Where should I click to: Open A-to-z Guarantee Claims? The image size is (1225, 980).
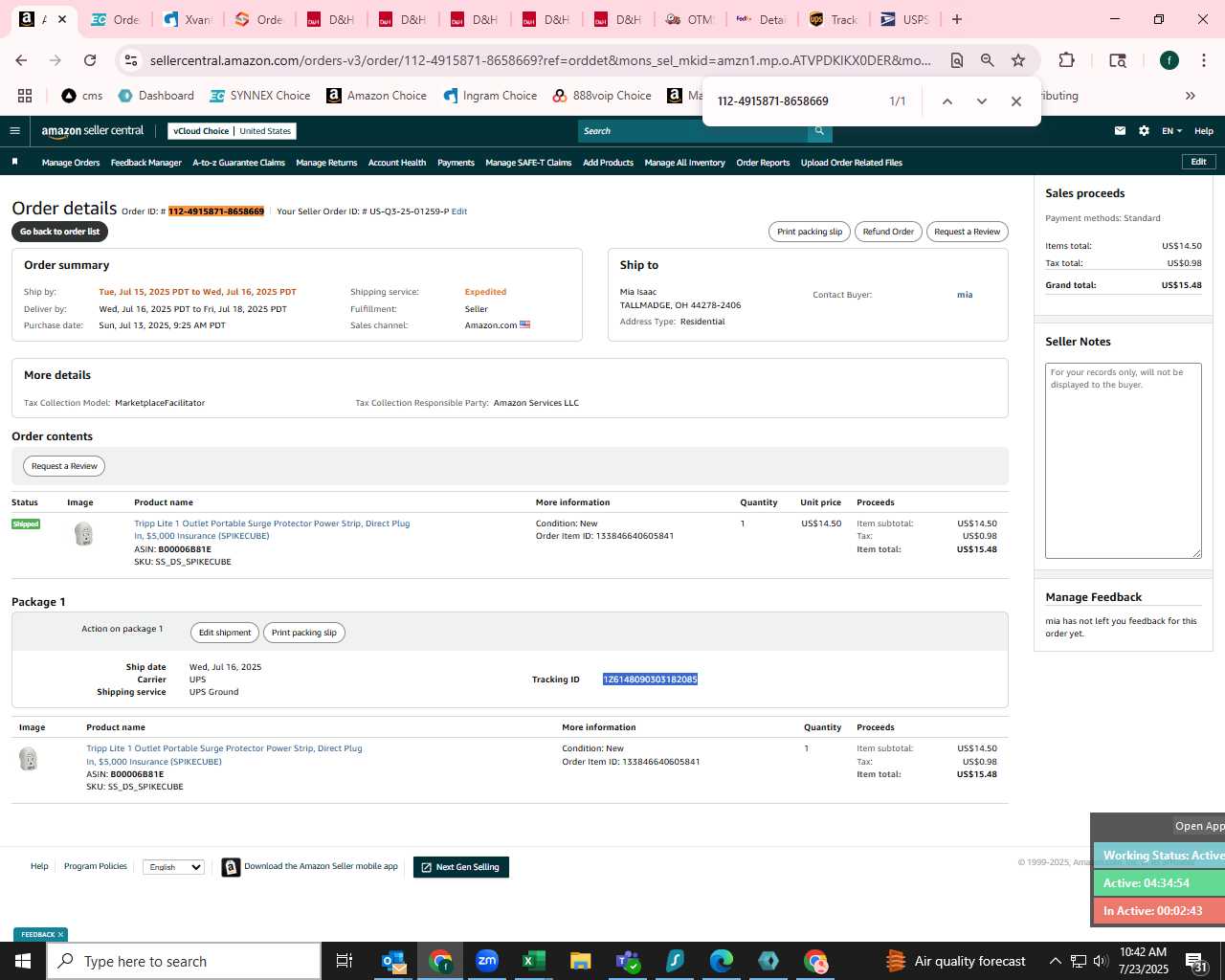pyautogui.click(x=239, y=163)
